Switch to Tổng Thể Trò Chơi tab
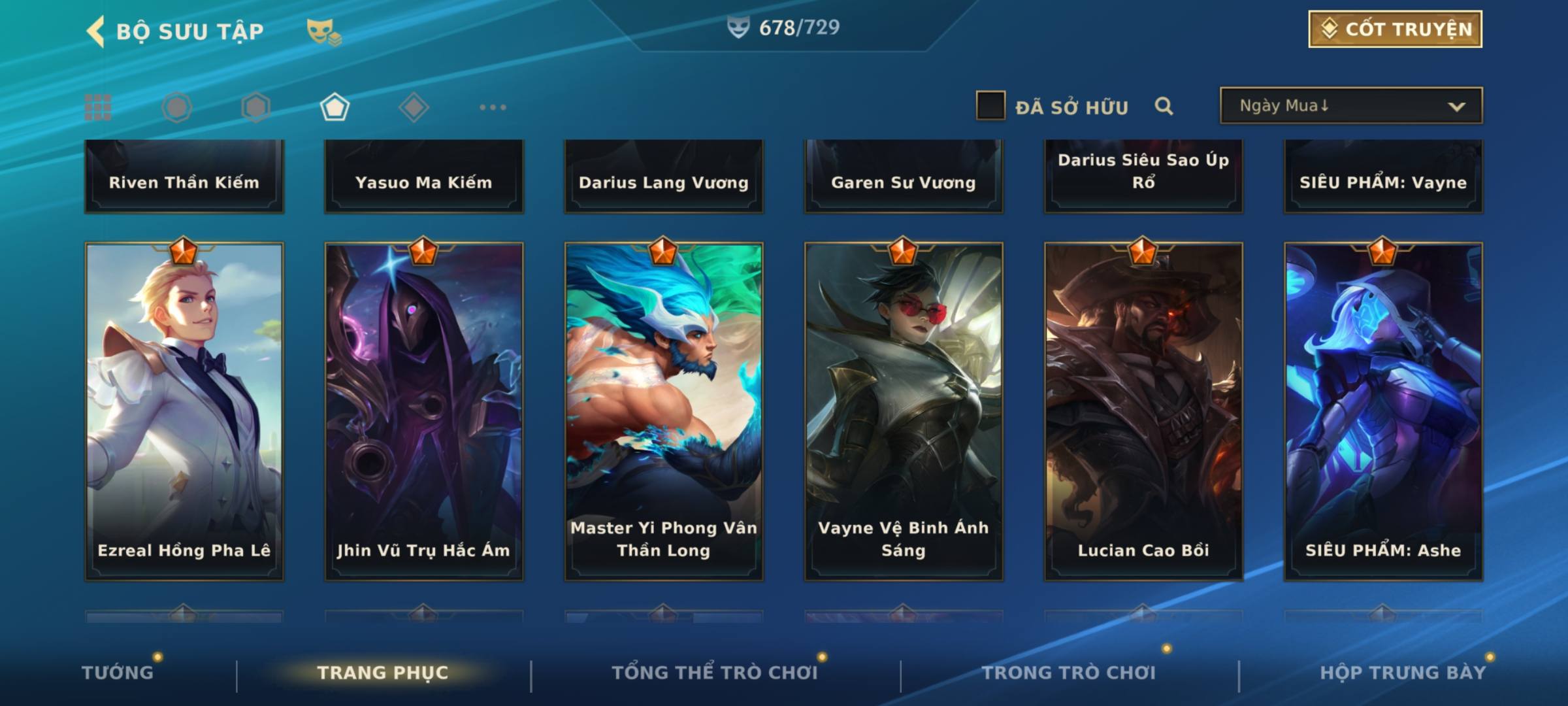The image size is (1568, 706). (715, 672)
